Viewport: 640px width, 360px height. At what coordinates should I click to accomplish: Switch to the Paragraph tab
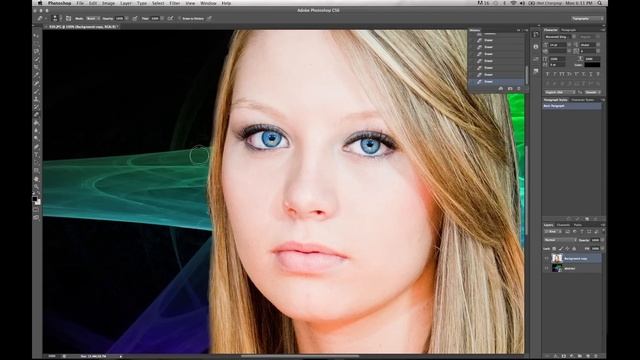pos(569,30)
